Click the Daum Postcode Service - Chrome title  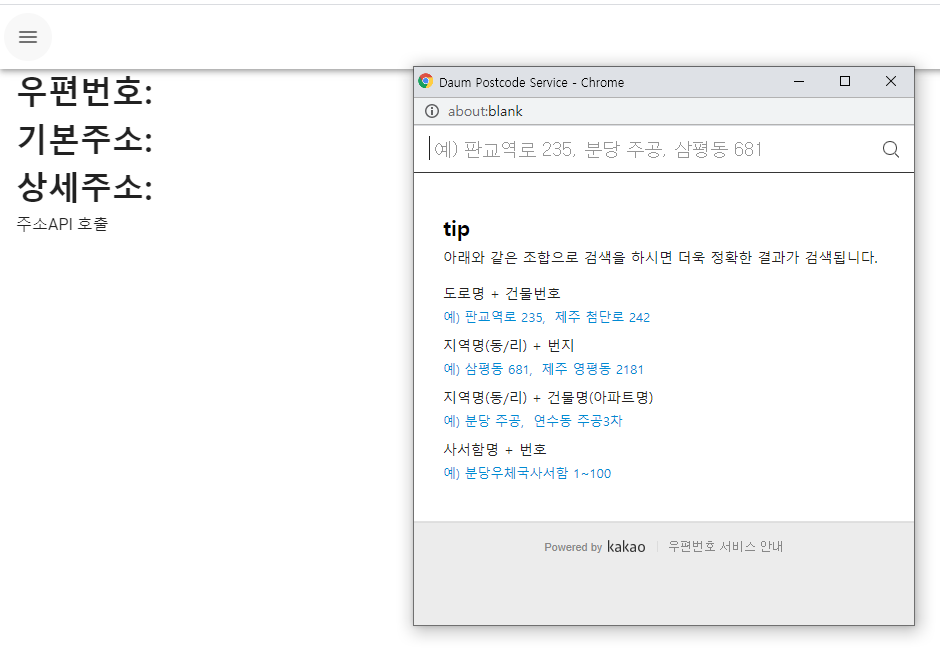coord(531,83)
